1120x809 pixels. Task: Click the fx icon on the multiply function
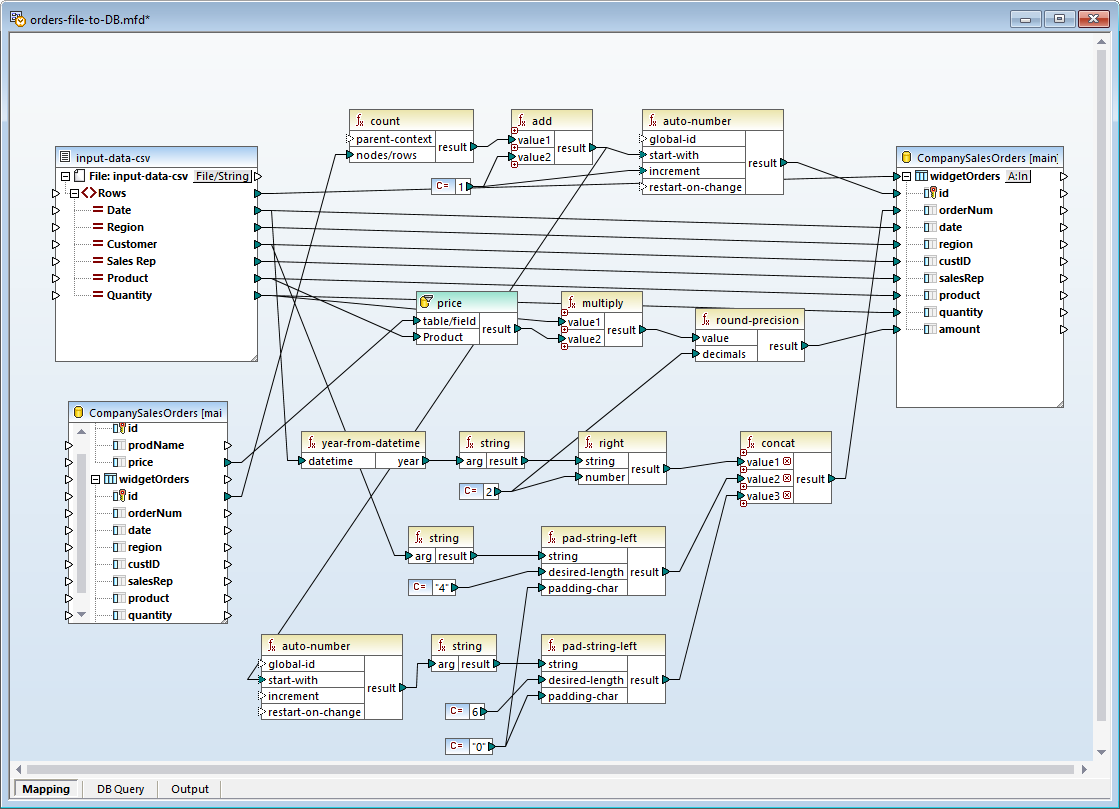[572, 303]
